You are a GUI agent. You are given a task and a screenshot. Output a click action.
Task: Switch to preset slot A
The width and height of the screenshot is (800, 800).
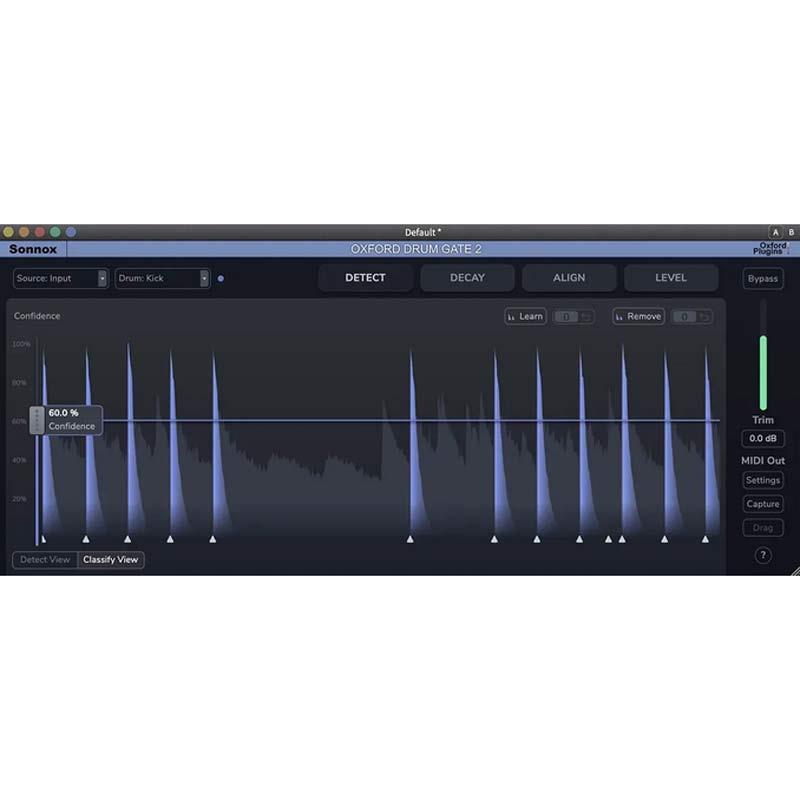[x=775, y=232]
